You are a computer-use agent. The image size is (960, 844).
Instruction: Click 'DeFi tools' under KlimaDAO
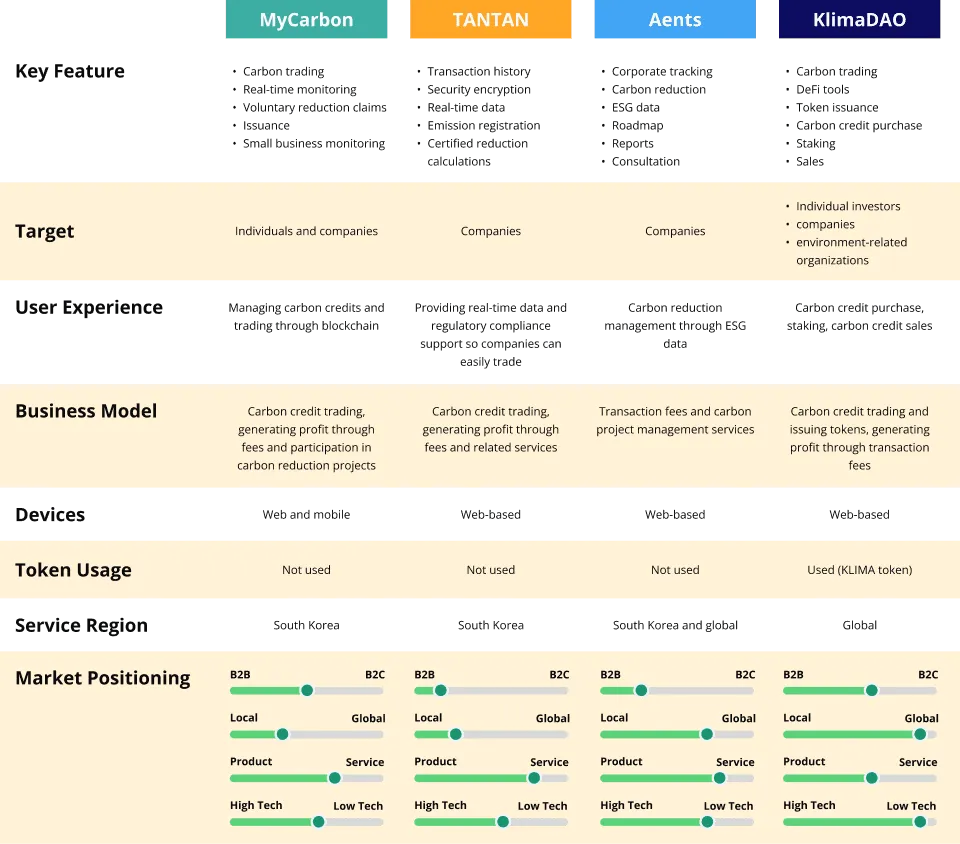click(x=822, y=89)
